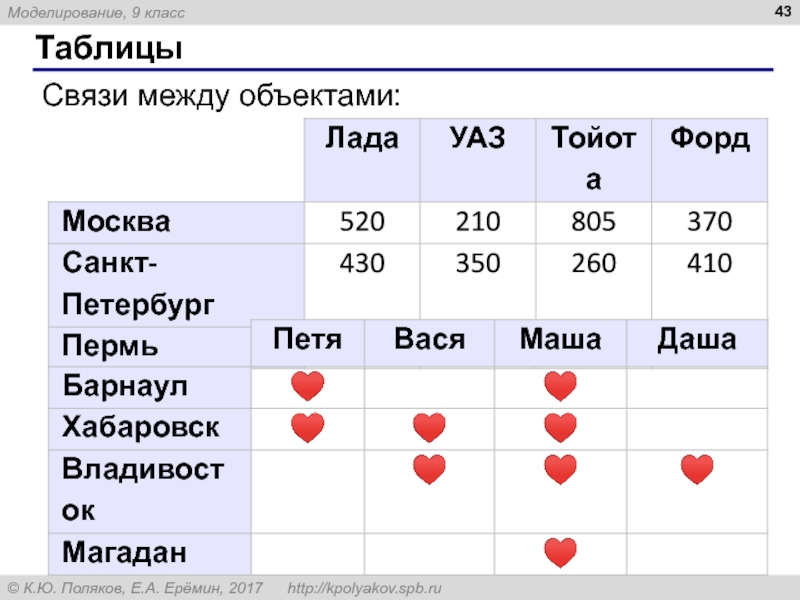
Task: Click the heart in Барнаул row under Петя
Action: (308, 386)
